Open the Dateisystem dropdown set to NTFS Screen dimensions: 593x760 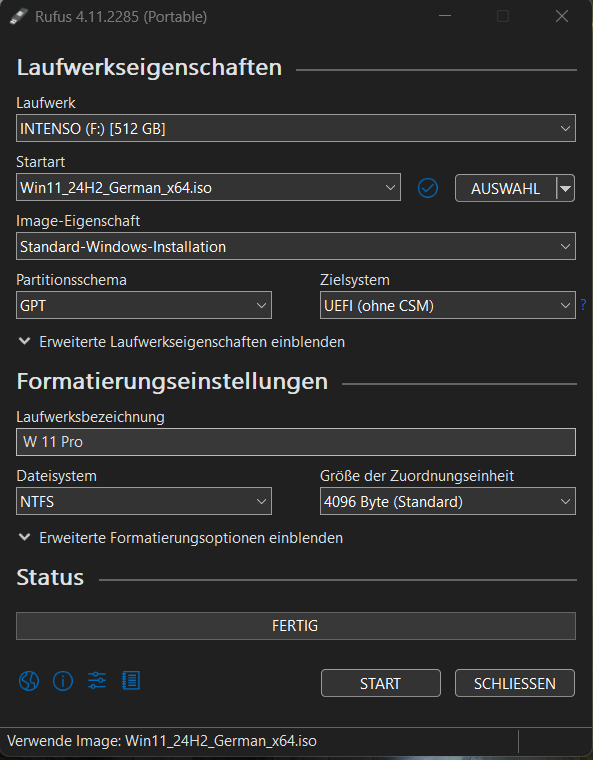tap(144, 501)
